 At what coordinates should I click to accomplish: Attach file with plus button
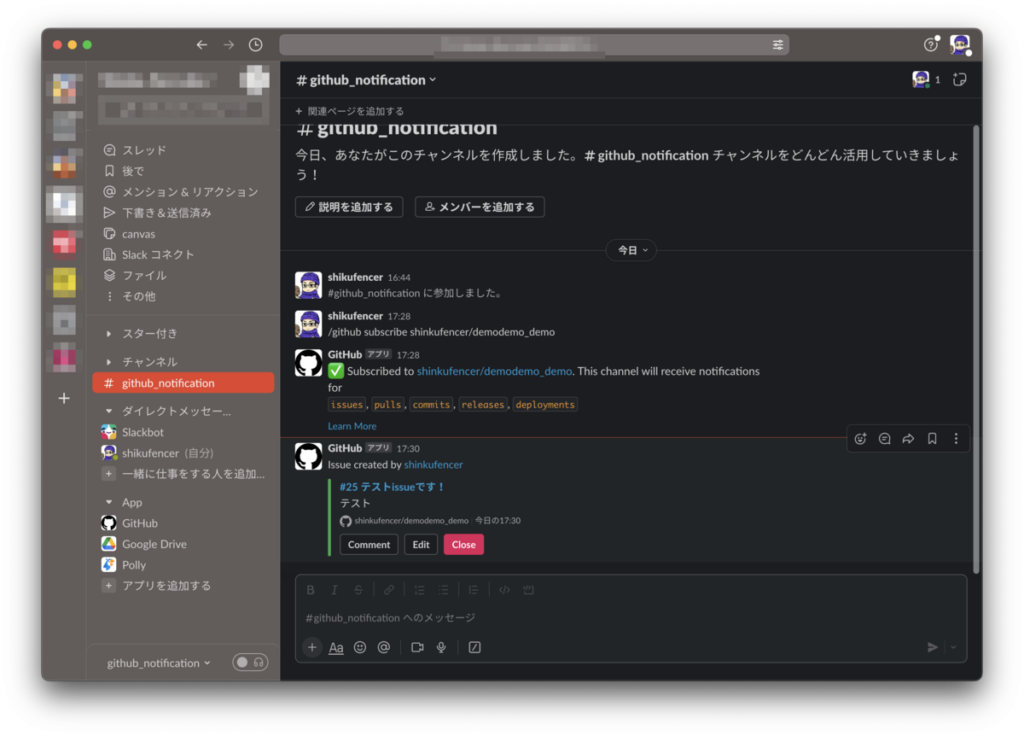pos(312,647)
